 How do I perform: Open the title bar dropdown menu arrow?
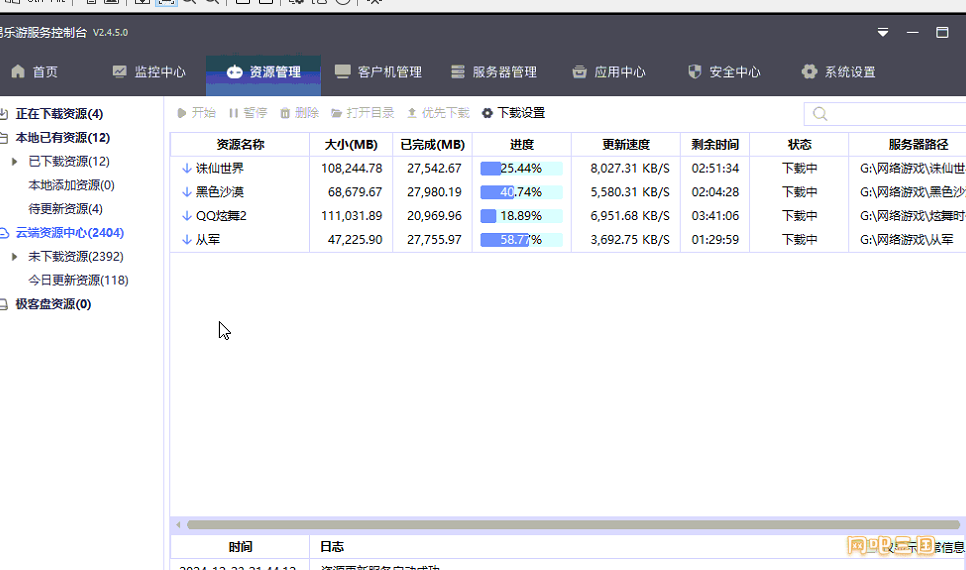coord(883,33)
